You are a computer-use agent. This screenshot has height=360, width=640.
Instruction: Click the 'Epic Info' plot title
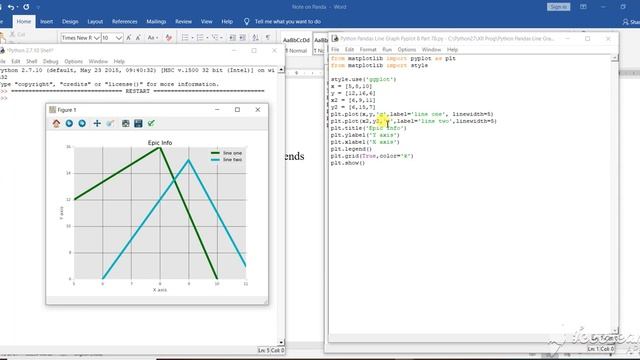(x=160, y=142)
